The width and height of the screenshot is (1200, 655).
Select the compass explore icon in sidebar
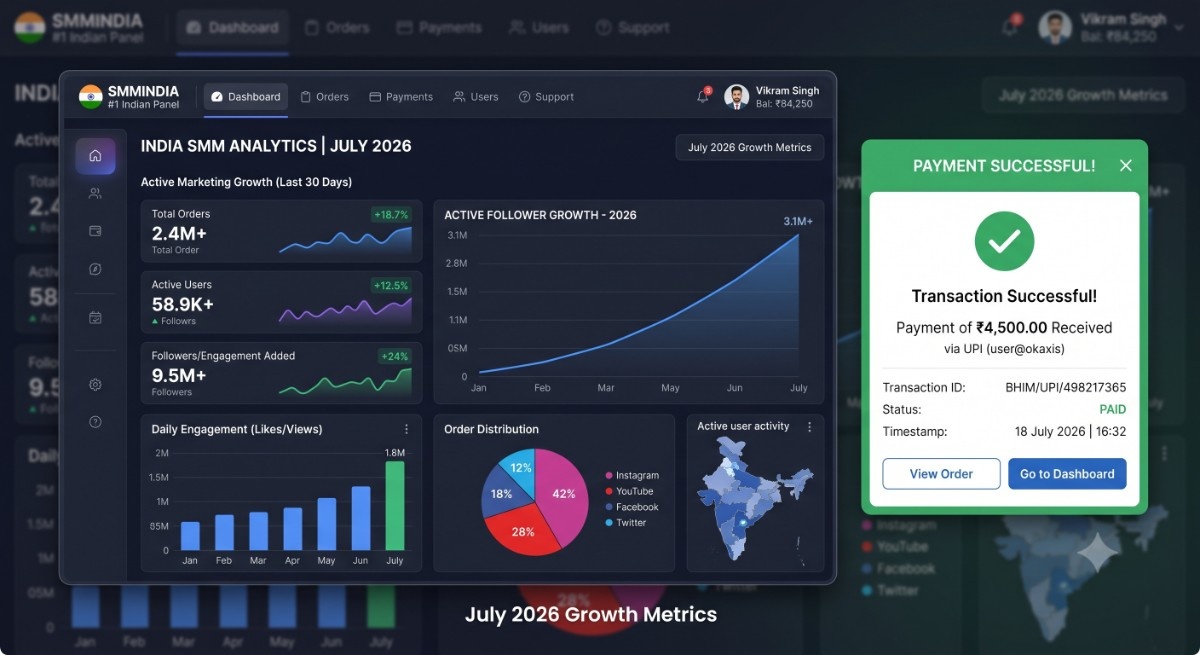[x=95, y=269]
